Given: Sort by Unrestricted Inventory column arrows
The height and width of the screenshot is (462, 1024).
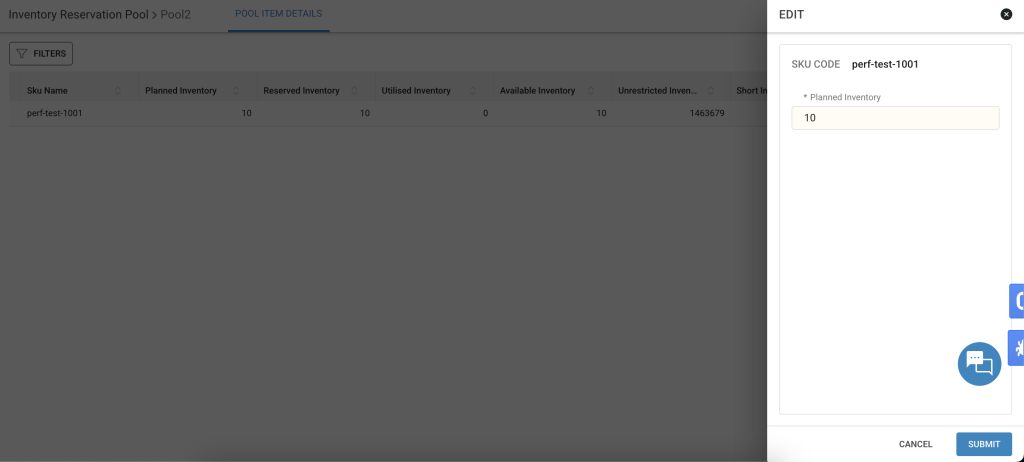Looking at the screenshot, I should (709, 91).
